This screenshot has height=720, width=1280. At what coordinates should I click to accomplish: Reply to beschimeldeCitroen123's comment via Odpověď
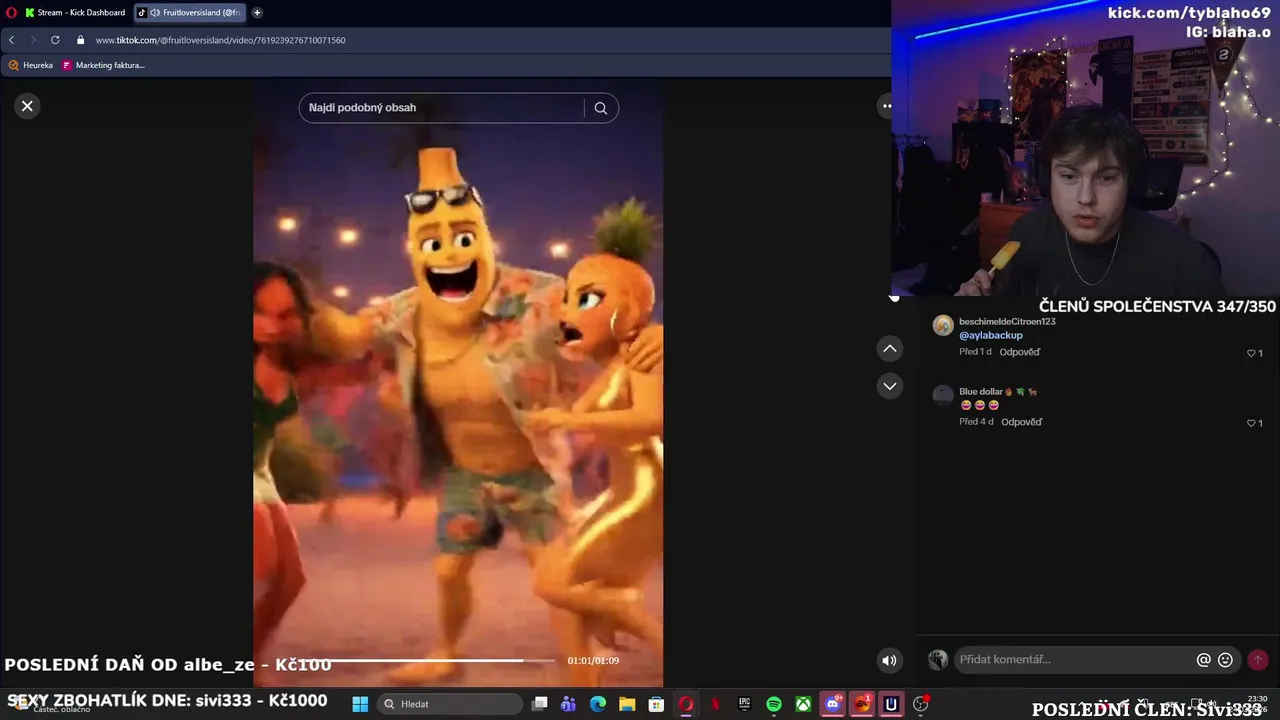coord(1020,352)
